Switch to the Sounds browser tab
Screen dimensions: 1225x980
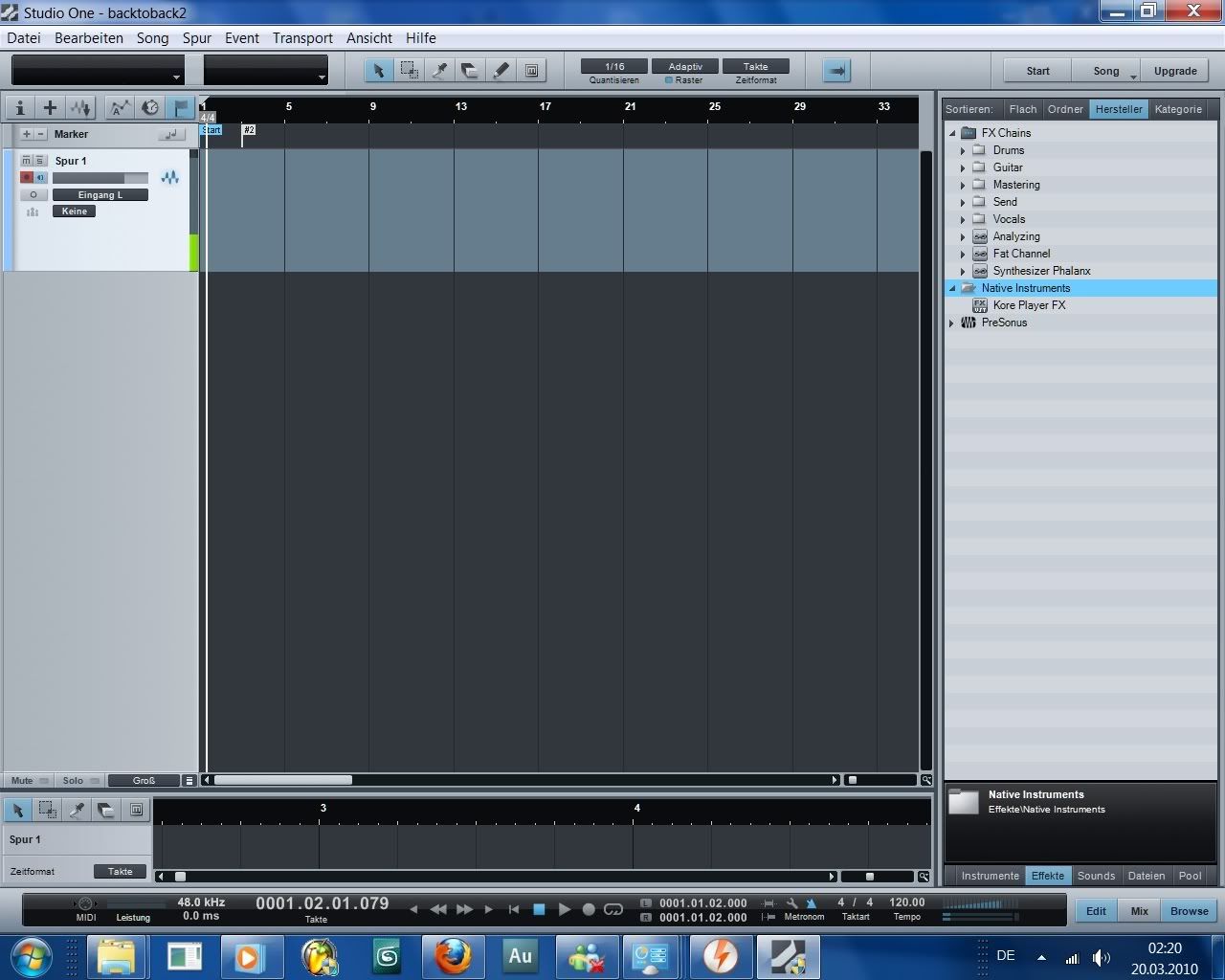(1096, 875)
